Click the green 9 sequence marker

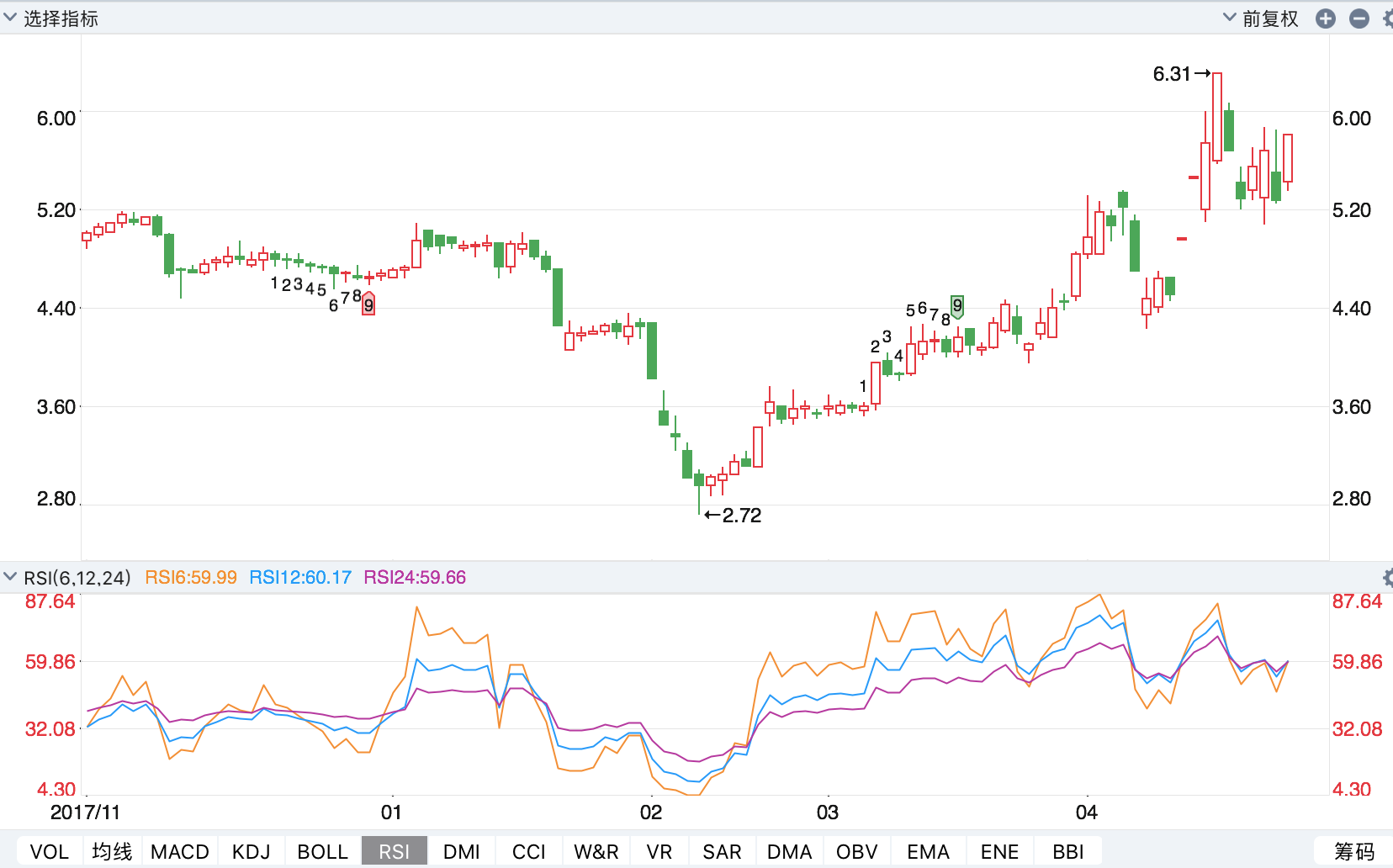pos(957,306)
